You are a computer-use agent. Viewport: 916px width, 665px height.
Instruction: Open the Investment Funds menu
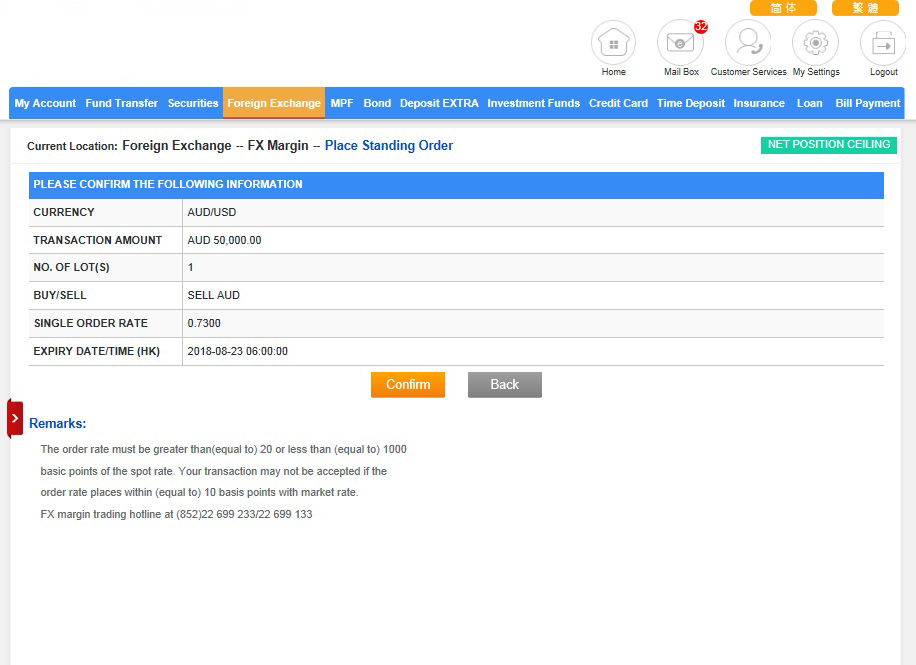coord(533,103)
